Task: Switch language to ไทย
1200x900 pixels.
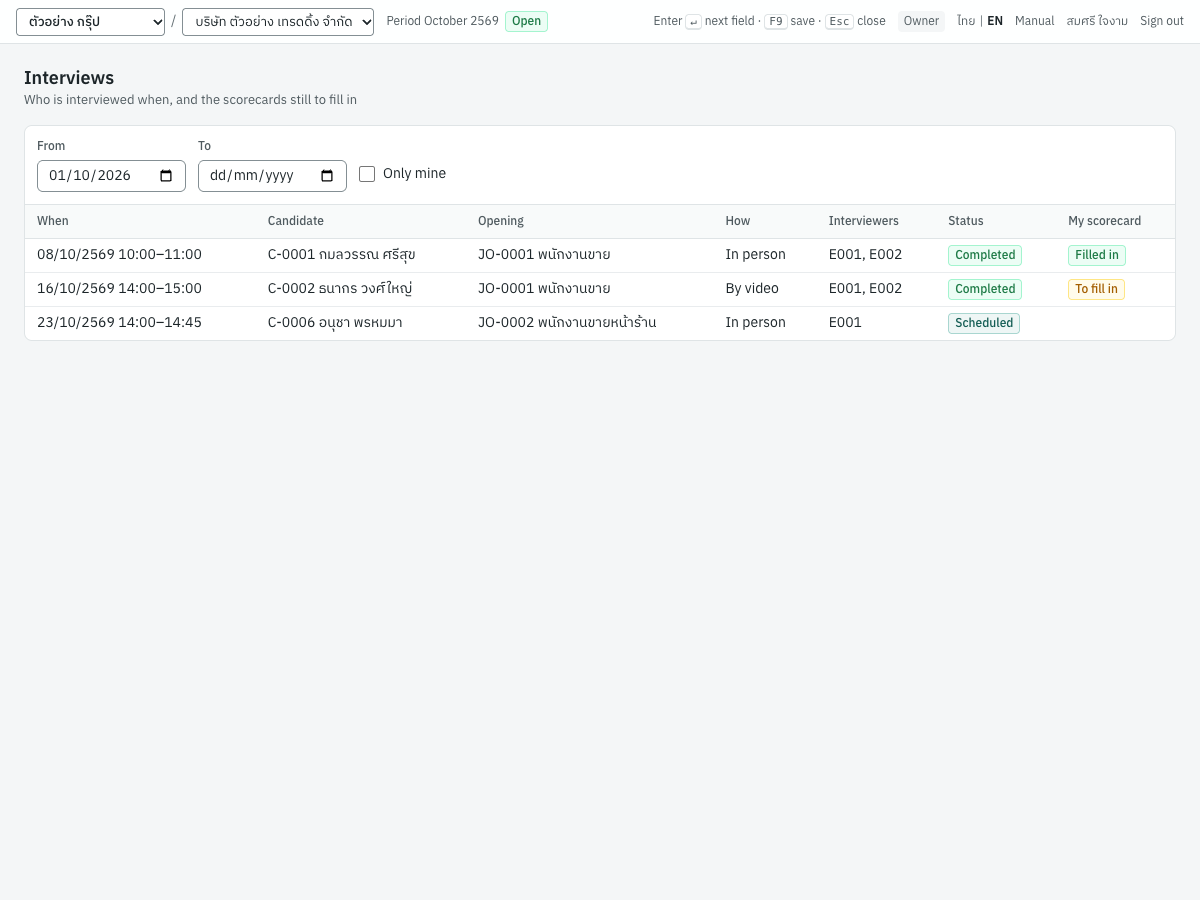Action: 966,21
